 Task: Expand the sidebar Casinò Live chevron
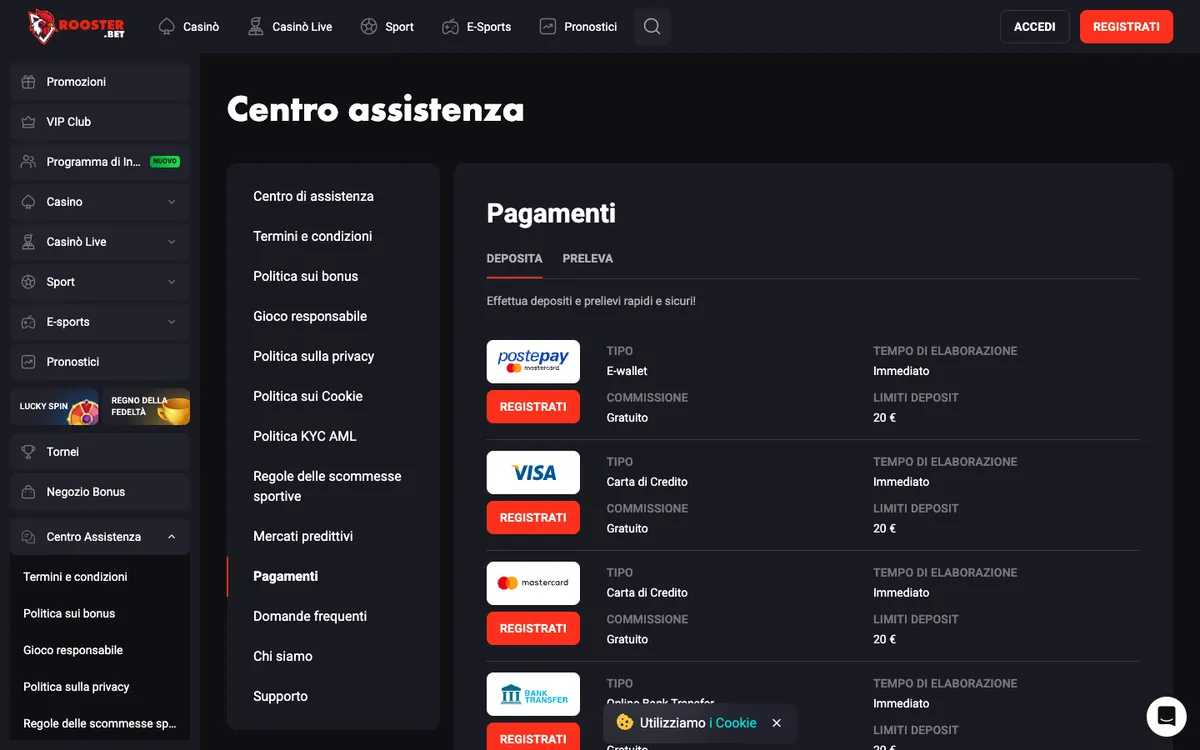pos(172,242)
